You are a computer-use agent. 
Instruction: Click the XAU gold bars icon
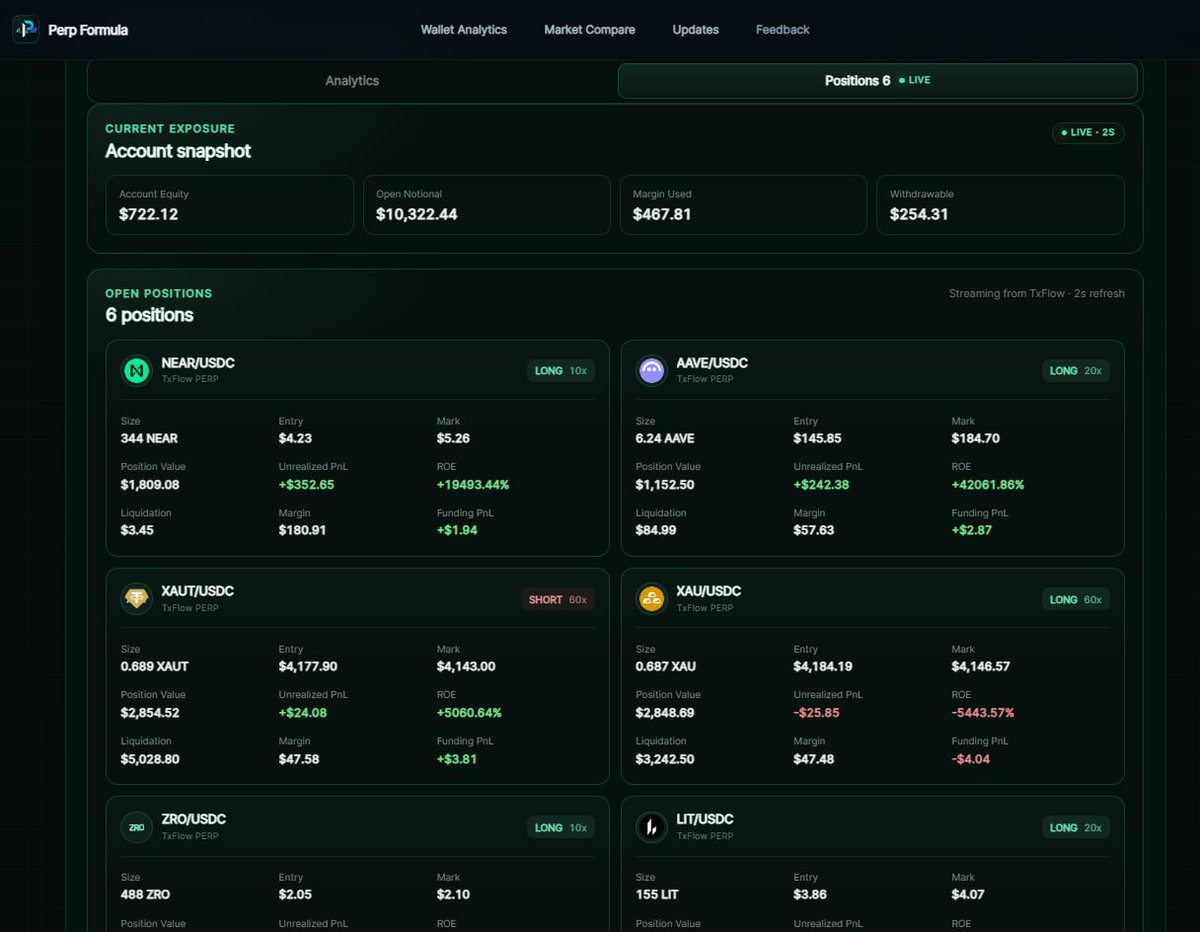652,599
